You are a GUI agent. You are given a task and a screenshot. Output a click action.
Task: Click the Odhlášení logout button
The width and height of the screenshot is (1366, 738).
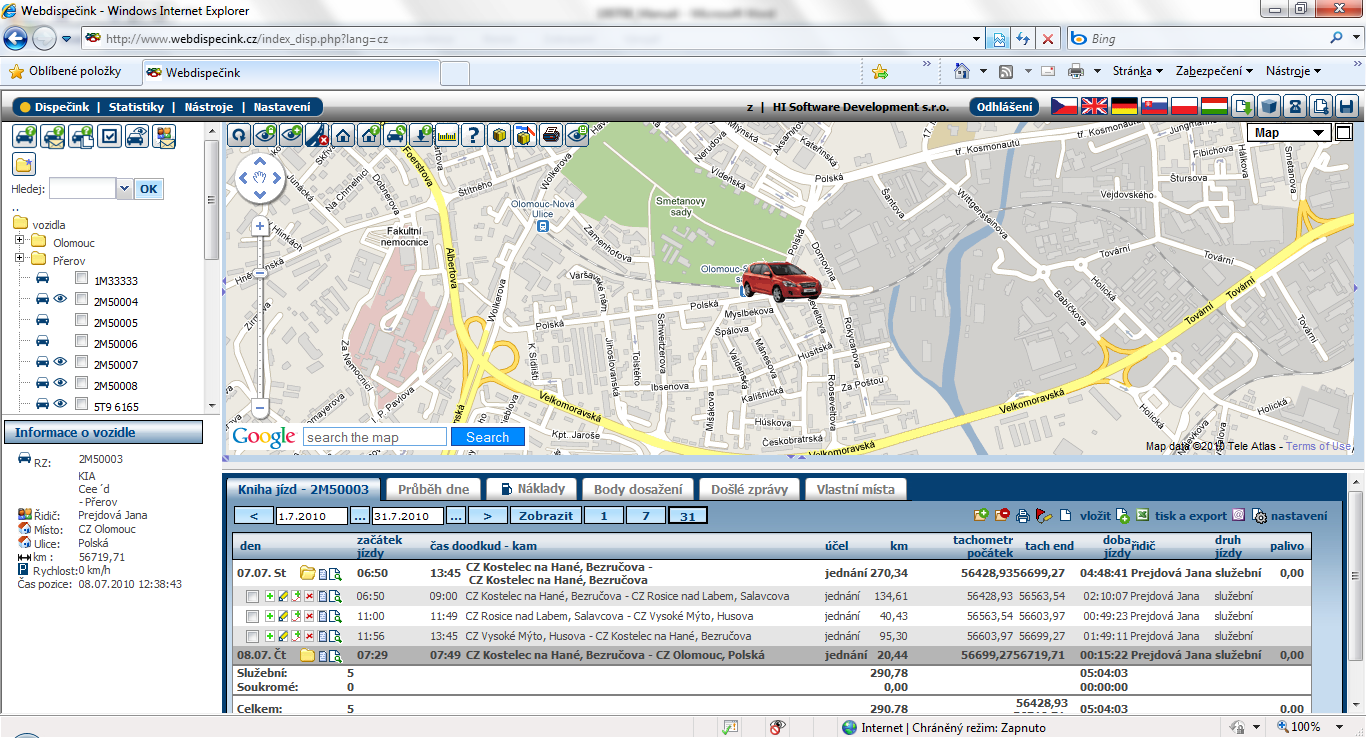click(1005, 107)
